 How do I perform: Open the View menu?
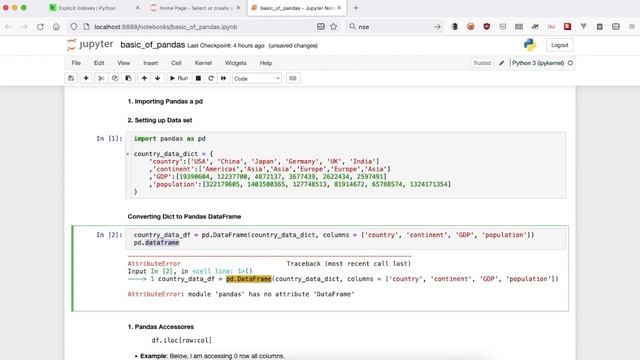point(124,63)
